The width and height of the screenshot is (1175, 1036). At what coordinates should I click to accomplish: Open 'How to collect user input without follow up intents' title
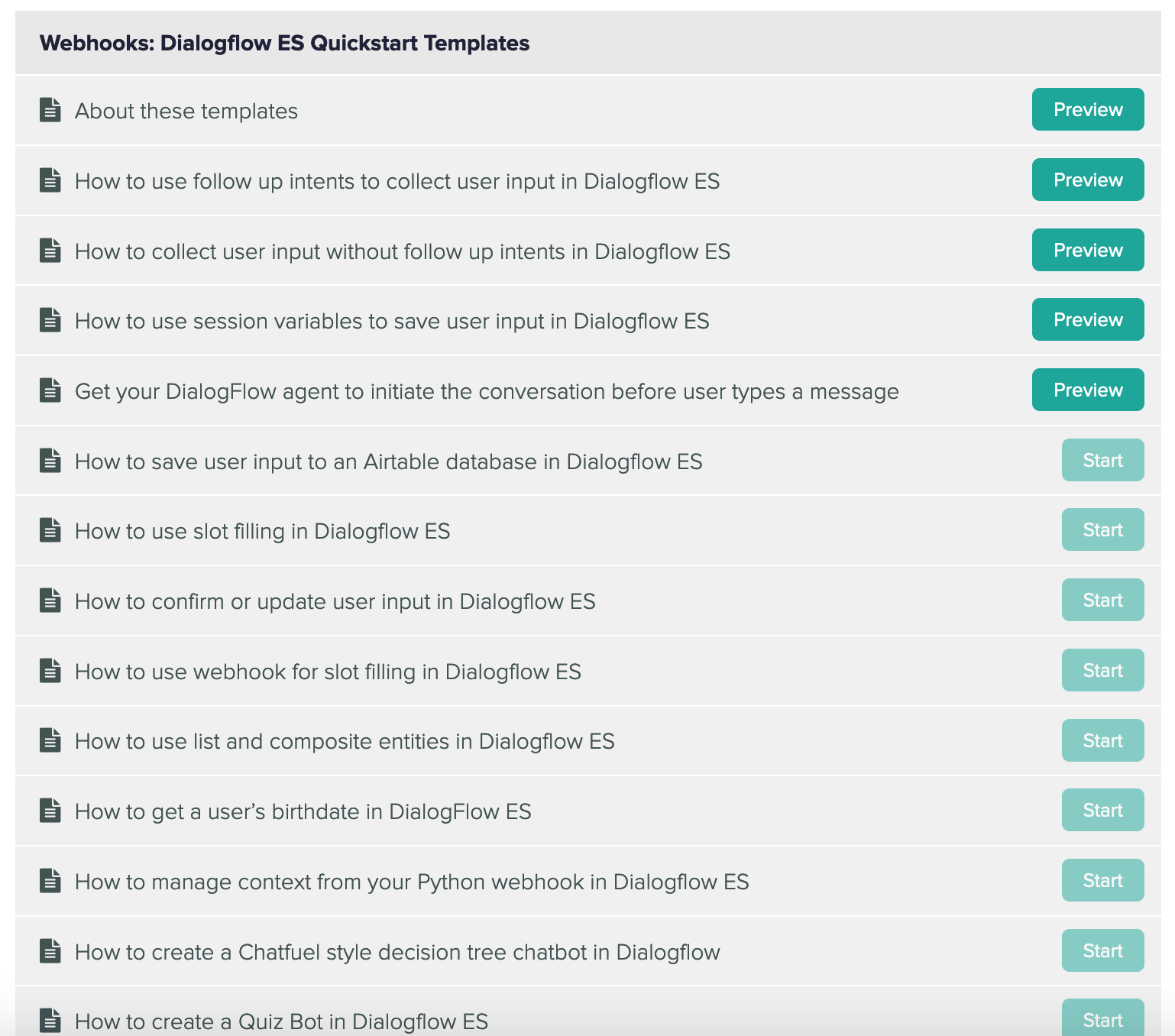point(403,252)
